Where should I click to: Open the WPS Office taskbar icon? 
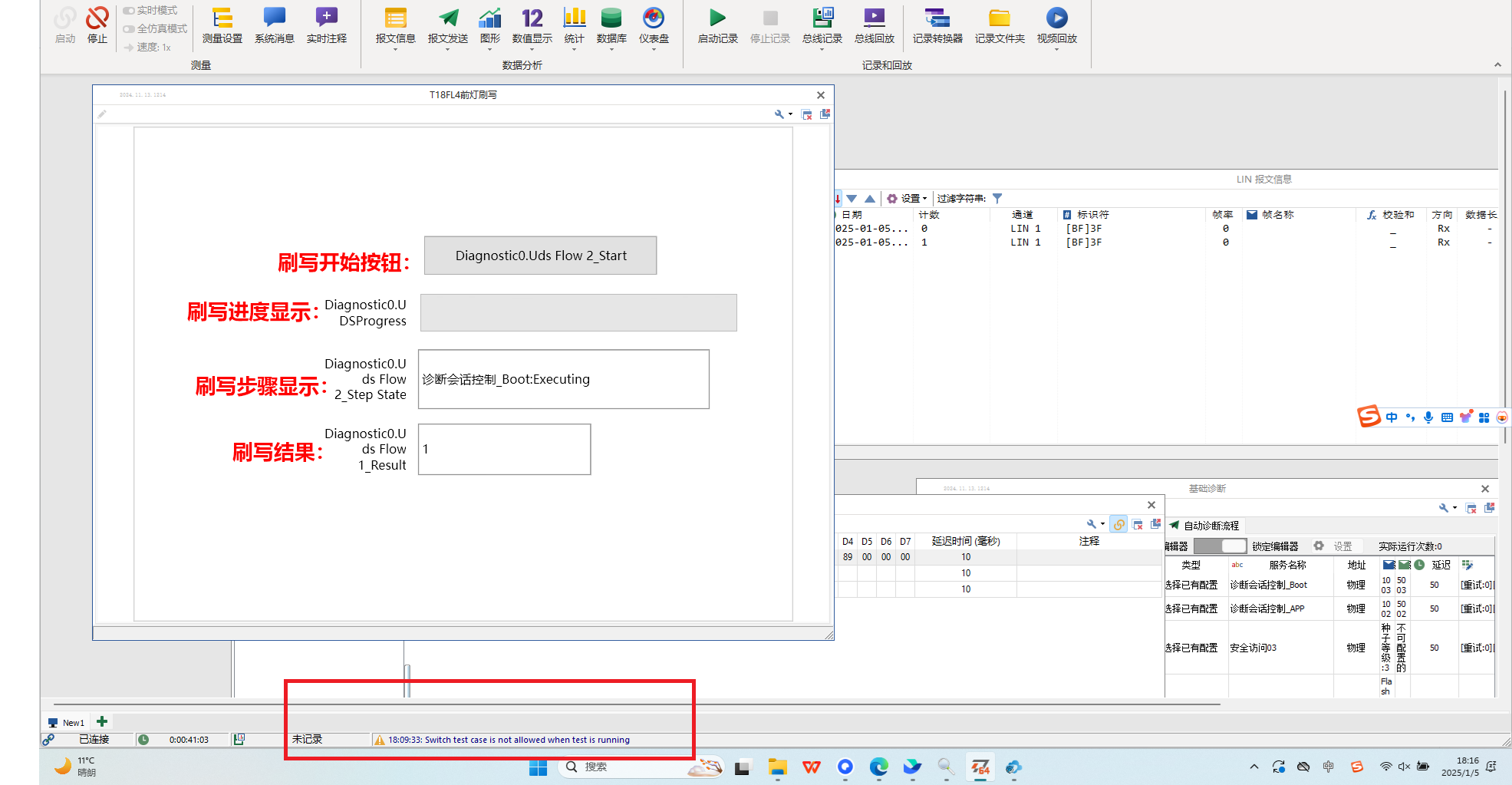[812, 767]
